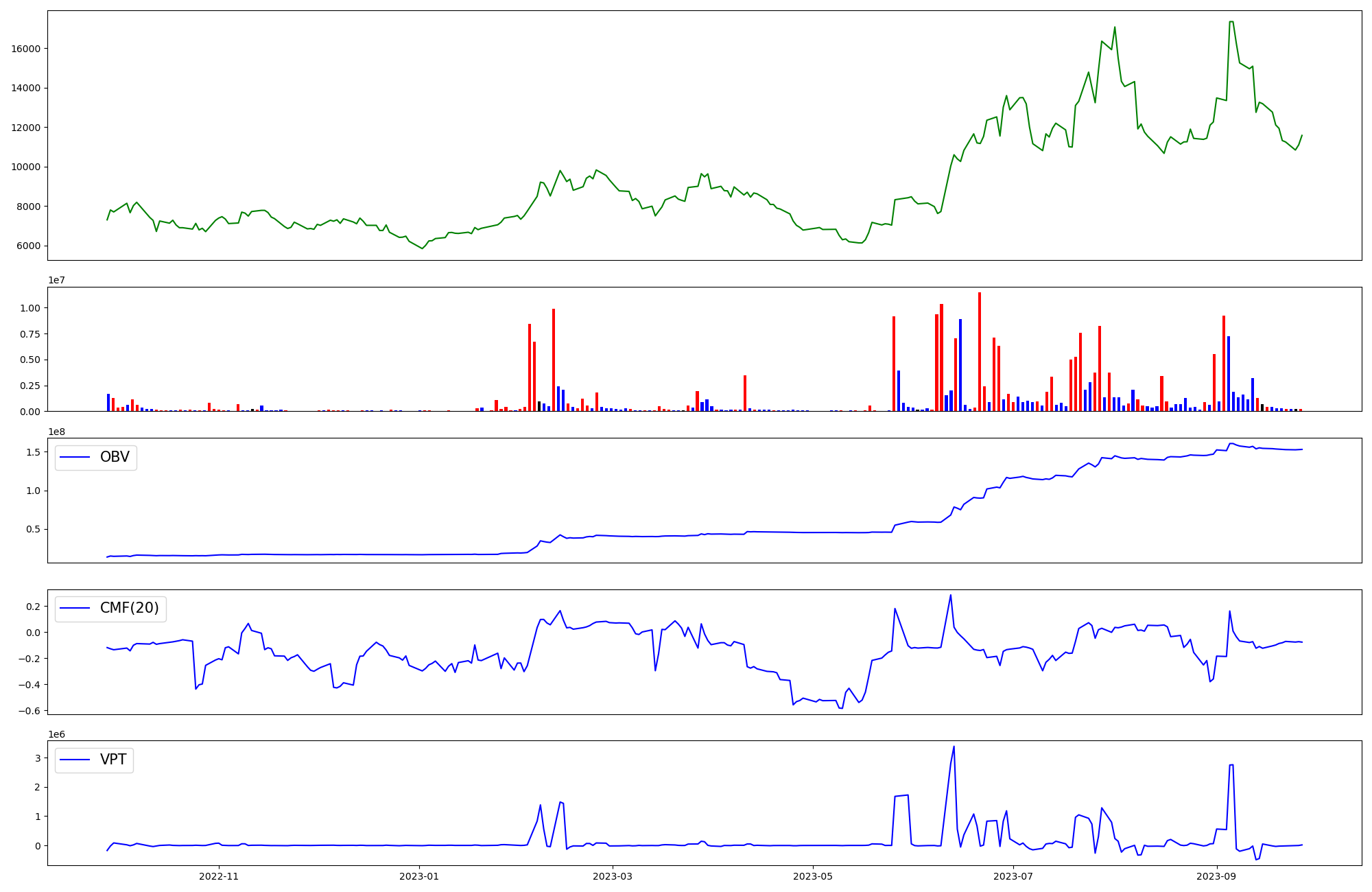Click the blue line sample in OBV legend
This screenshot has width=1372, height=892.
tap(75, 458)
